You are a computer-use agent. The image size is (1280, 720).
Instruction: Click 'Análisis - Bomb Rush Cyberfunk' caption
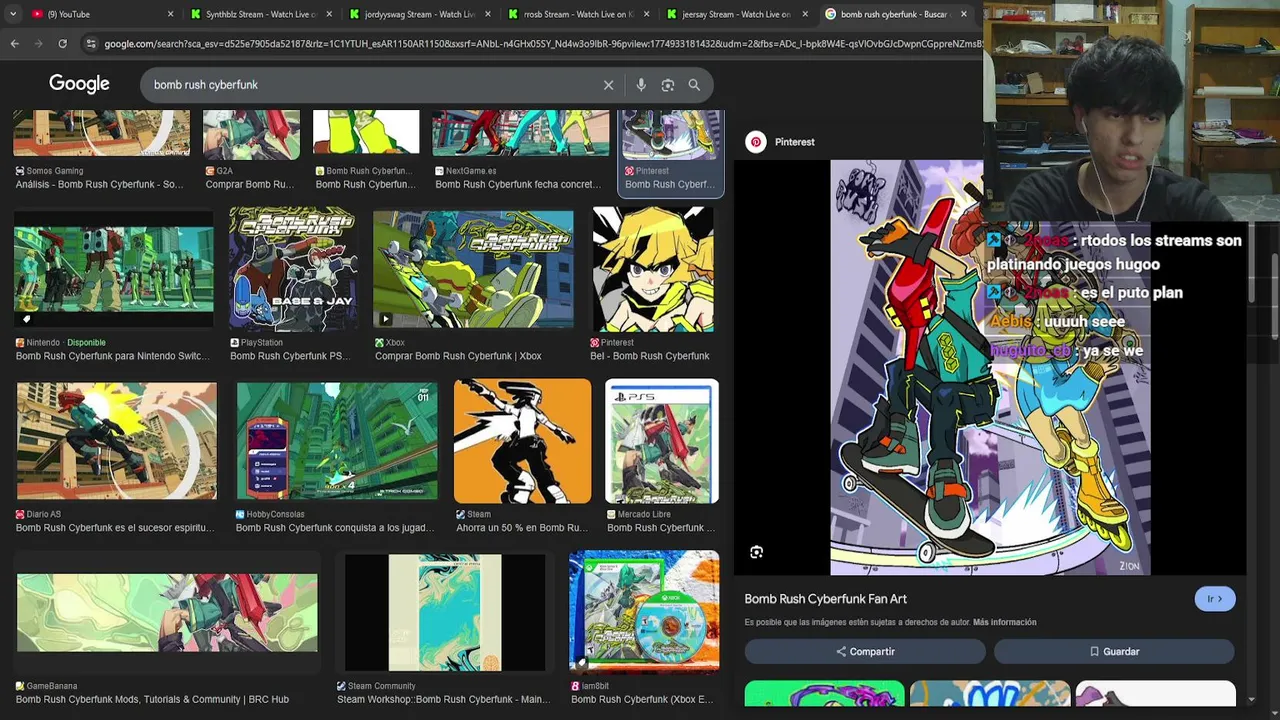click(x=99, y=184)
